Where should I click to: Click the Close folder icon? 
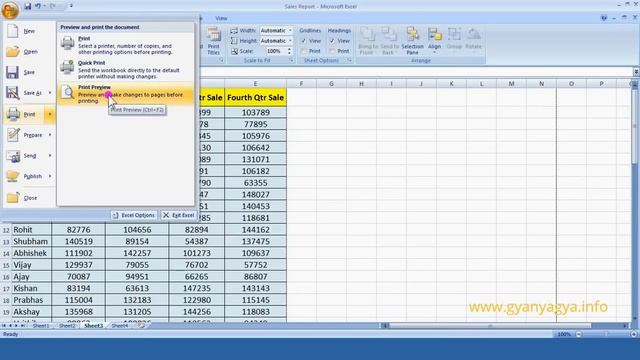pyautogui.click(x=13, y=198)
